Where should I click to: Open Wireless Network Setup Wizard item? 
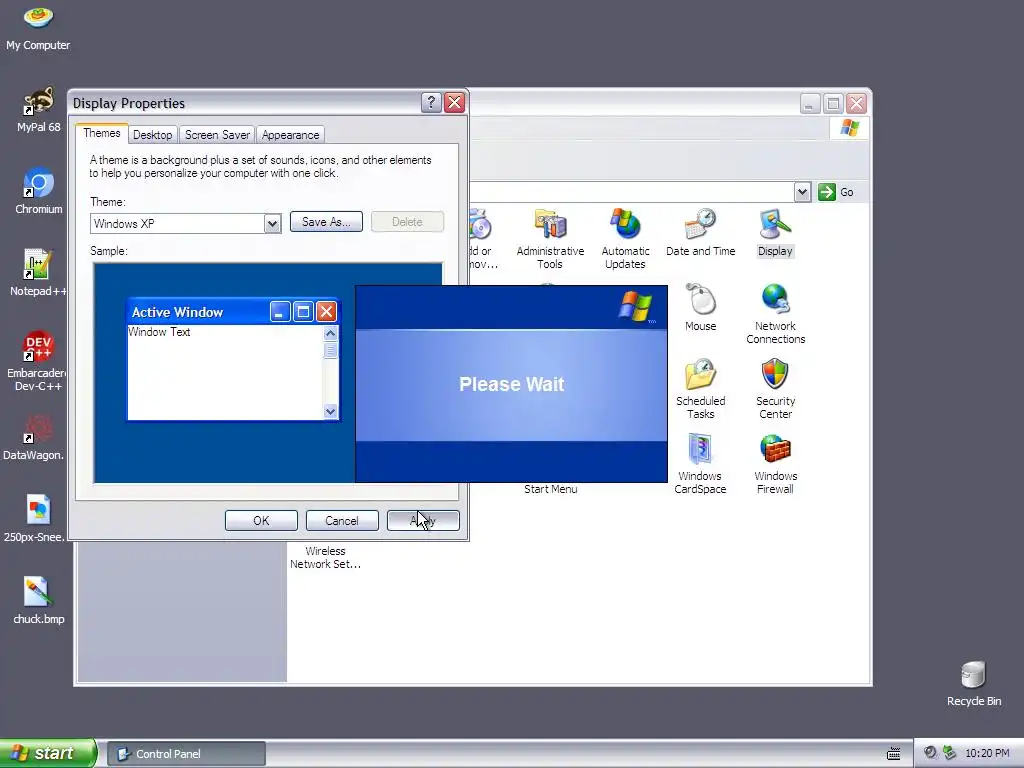pos(325,558)
